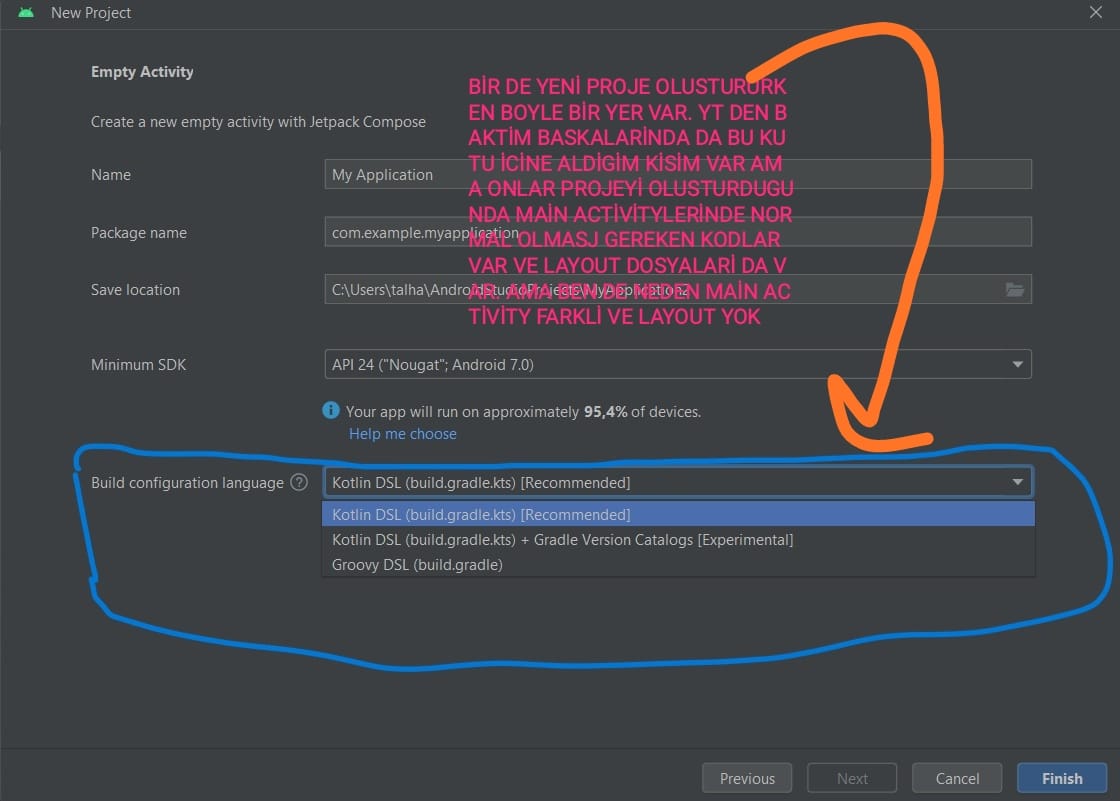The image size is (1120, 801).
Task: Click the New Project window title
Action: tap(91, 13)
